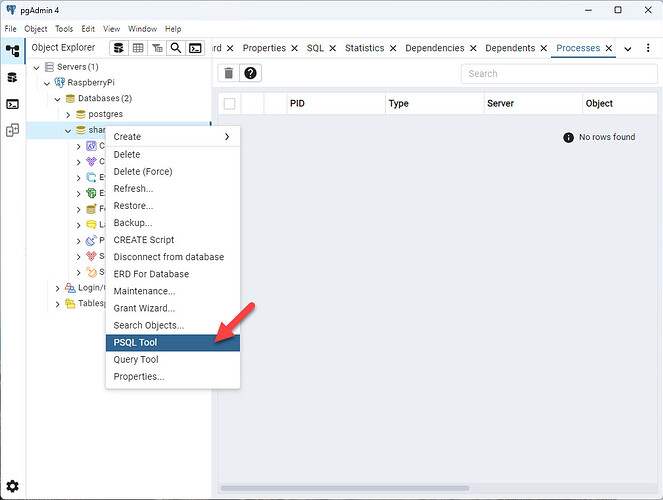This screenshot has height=500, width=663.
Task: Switch to the Statistics tab
Action: click(364, 48)
